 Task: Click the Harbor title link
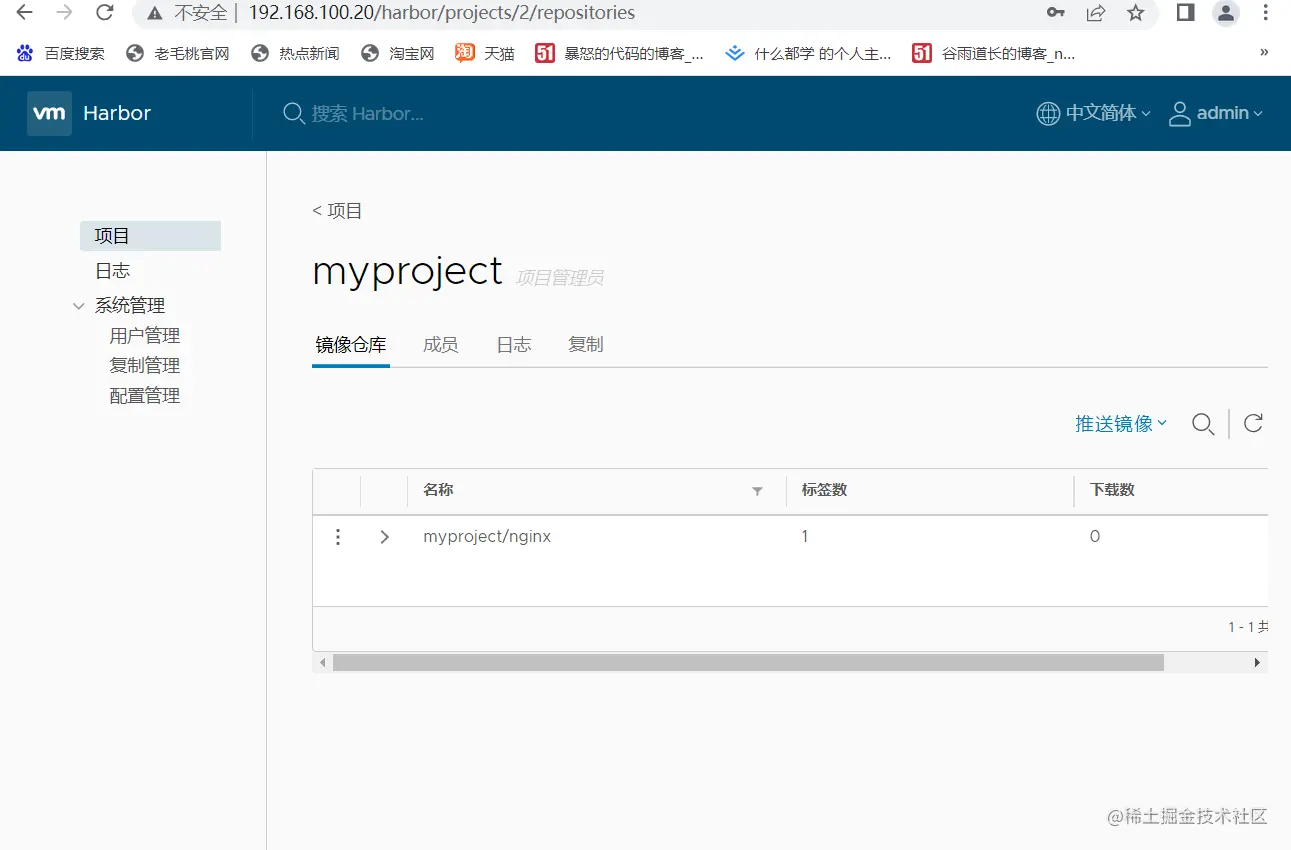pyautogui.click(x=117, y=113)
